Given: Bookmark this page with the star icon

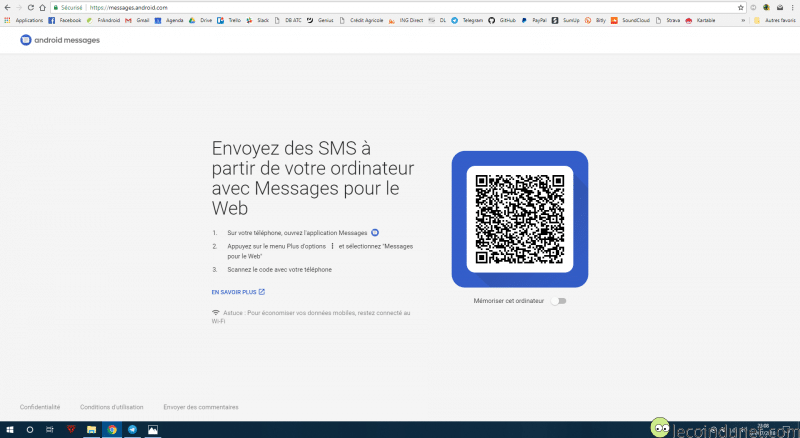Looking at the screenshot, I should (x=741, y=8).
